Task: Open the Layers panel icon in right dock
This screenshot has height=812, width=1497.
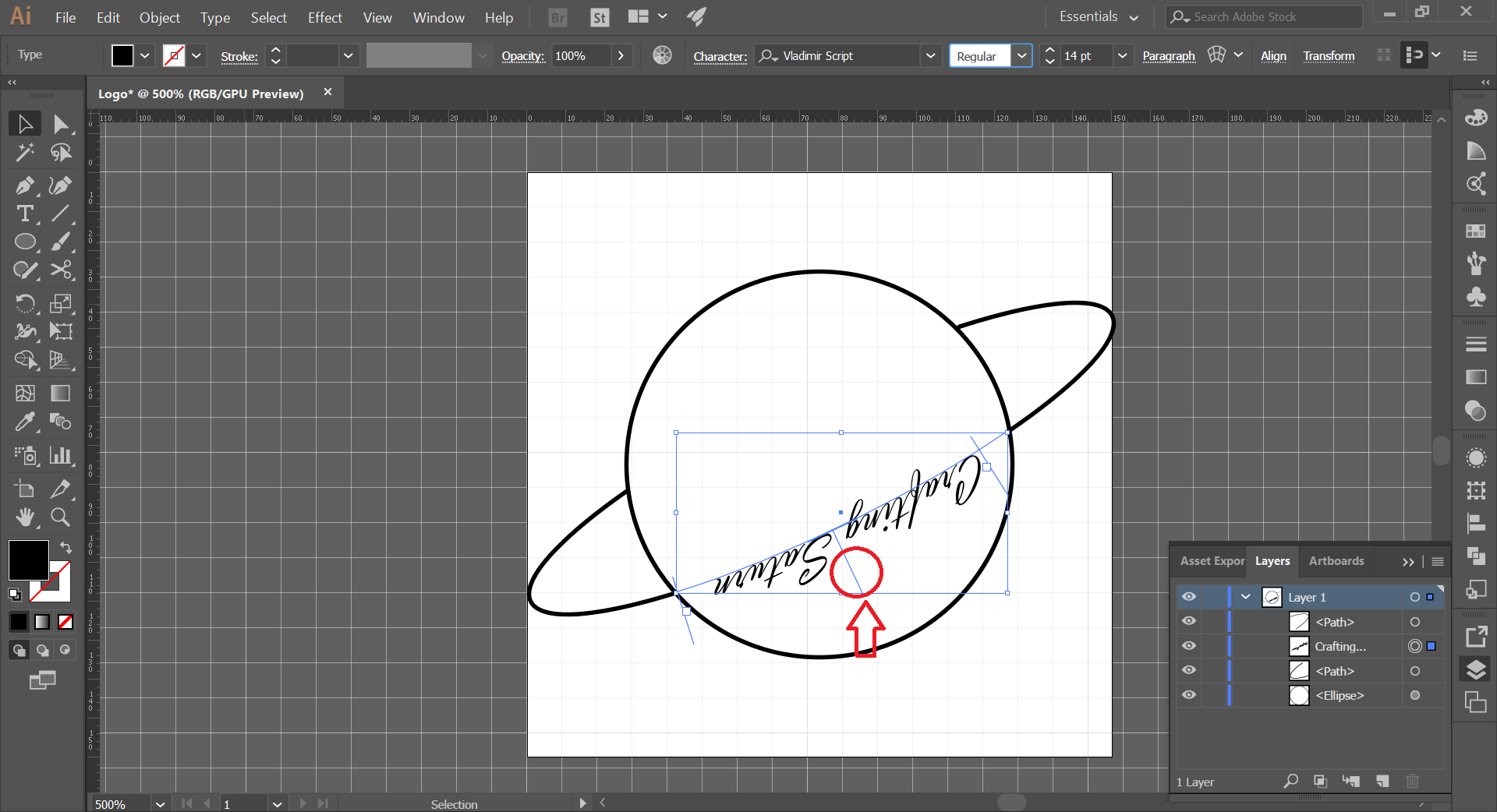Action: pos(1475,669)
